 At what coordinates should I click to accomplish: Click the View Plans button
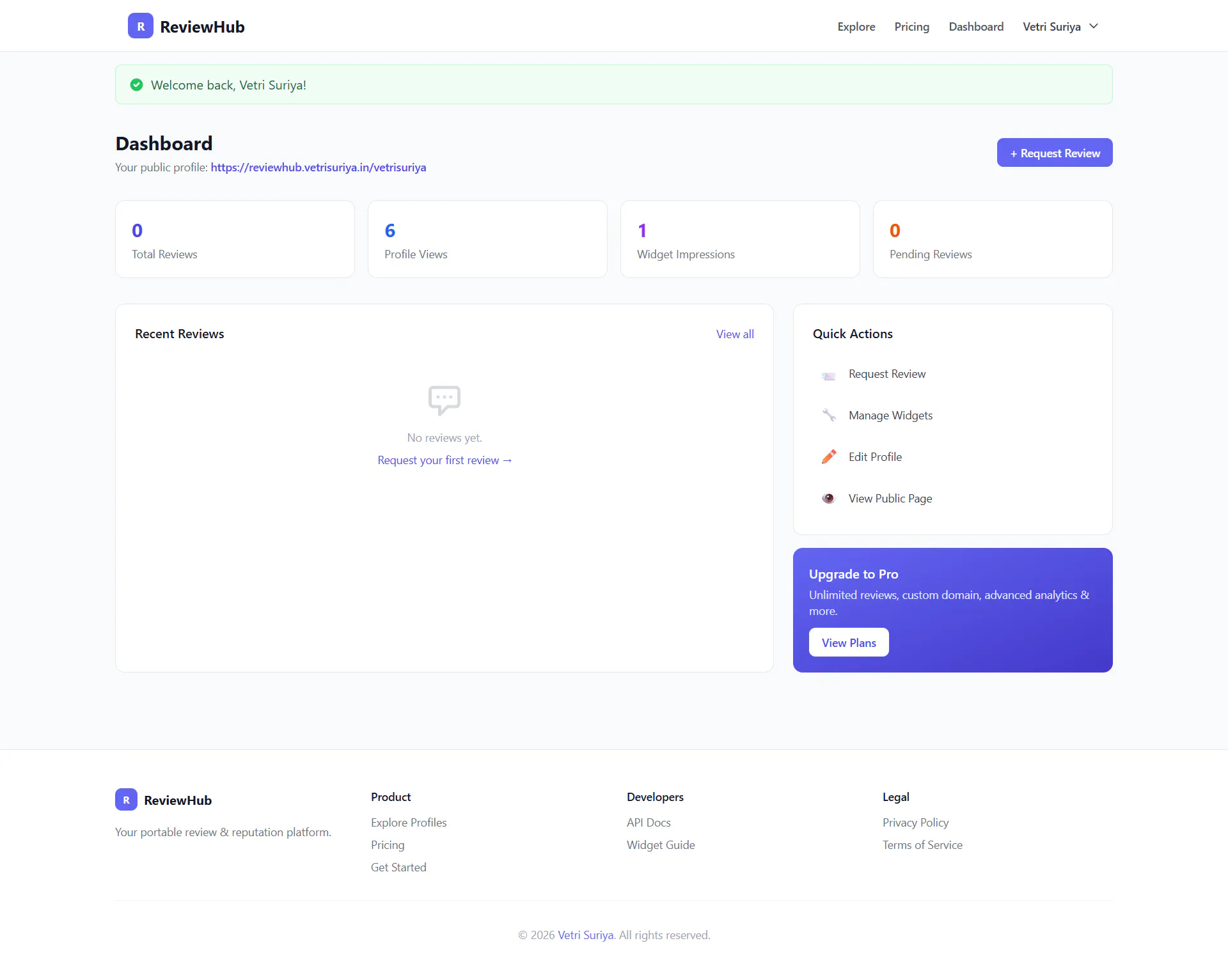849,642
